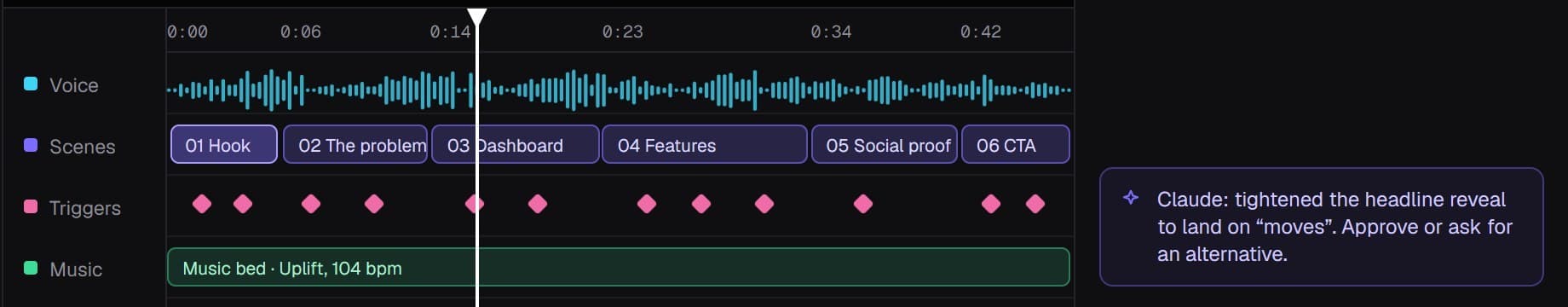
Task: Select the Scenes track label
Action: pyautogui.click(x=82, y=147)
